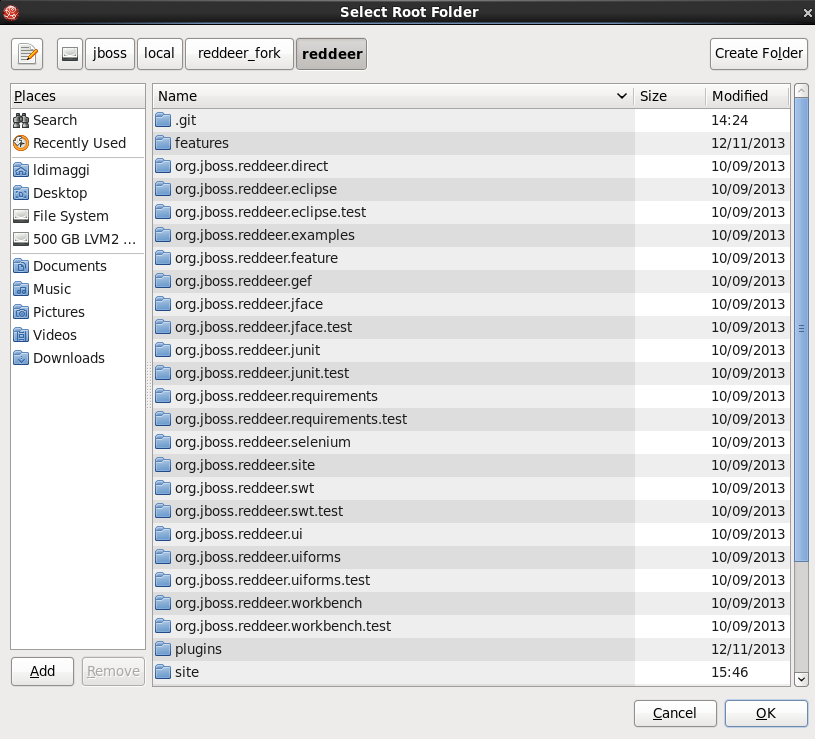The height and width of the screenshot is (739, 815).
Task: Select org.jboss.reddeer.jface.test folder
Action: [471, 327]
